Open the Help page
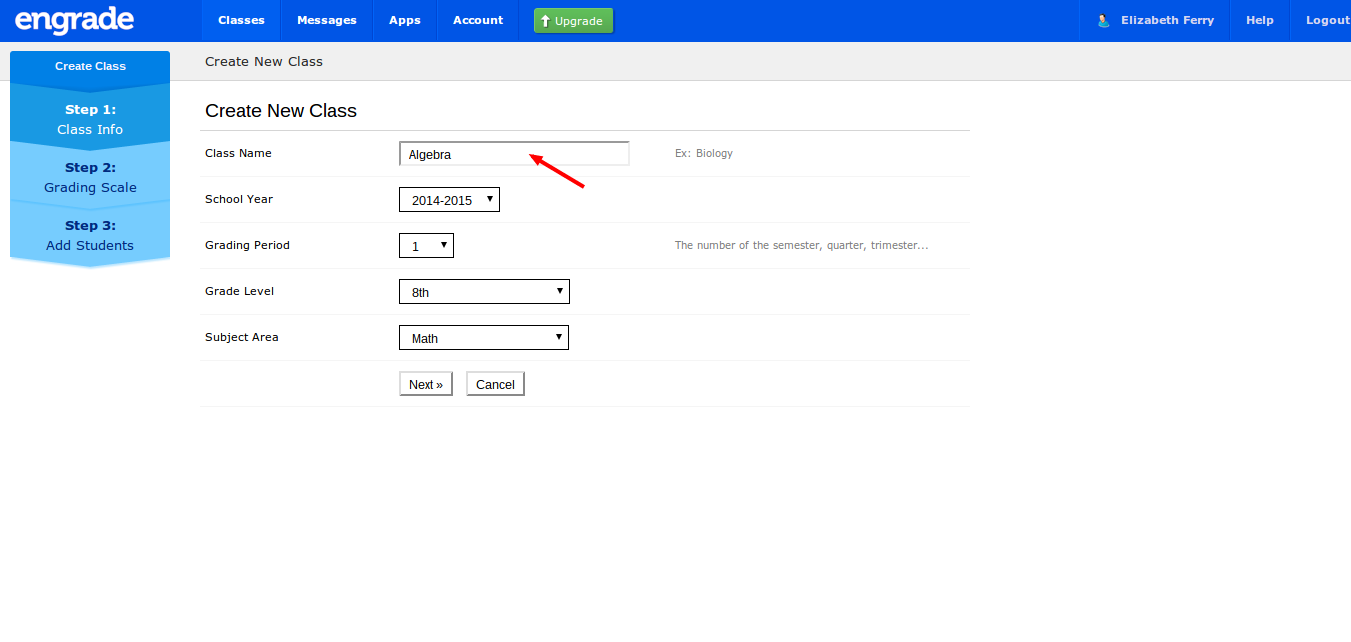Viewport: 1351px width, 642px height. click(x=1259, y=20)
